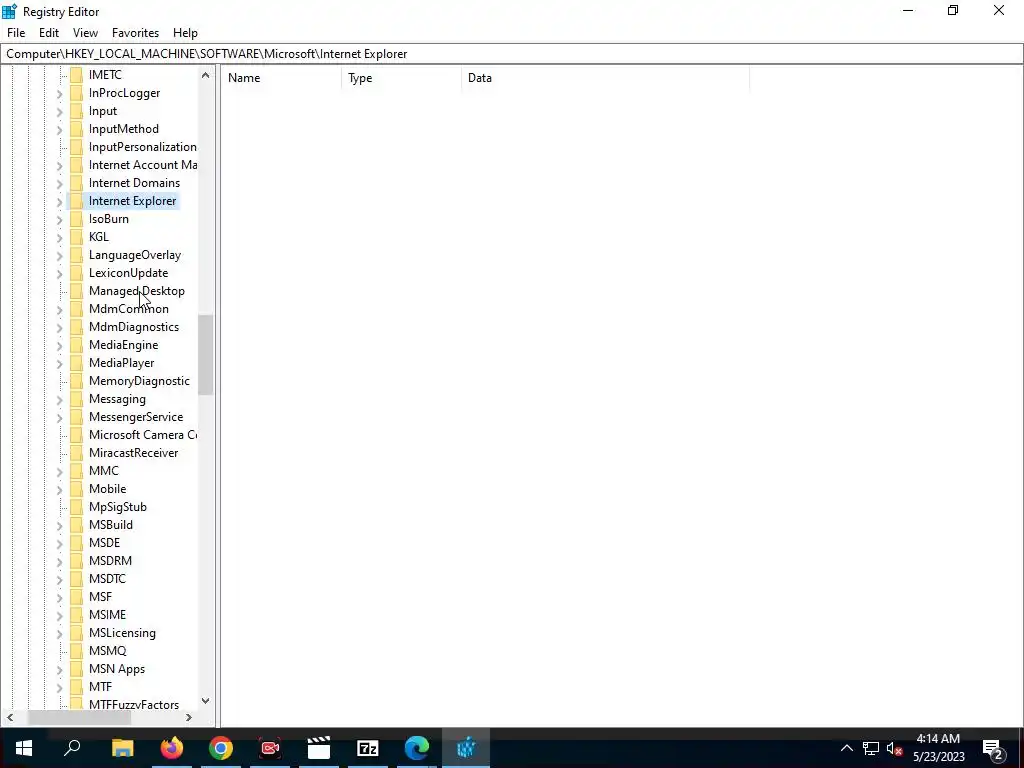Click the registry path address bar
This screenshot has width=1024, height=768.
click(x=512, y=54)
